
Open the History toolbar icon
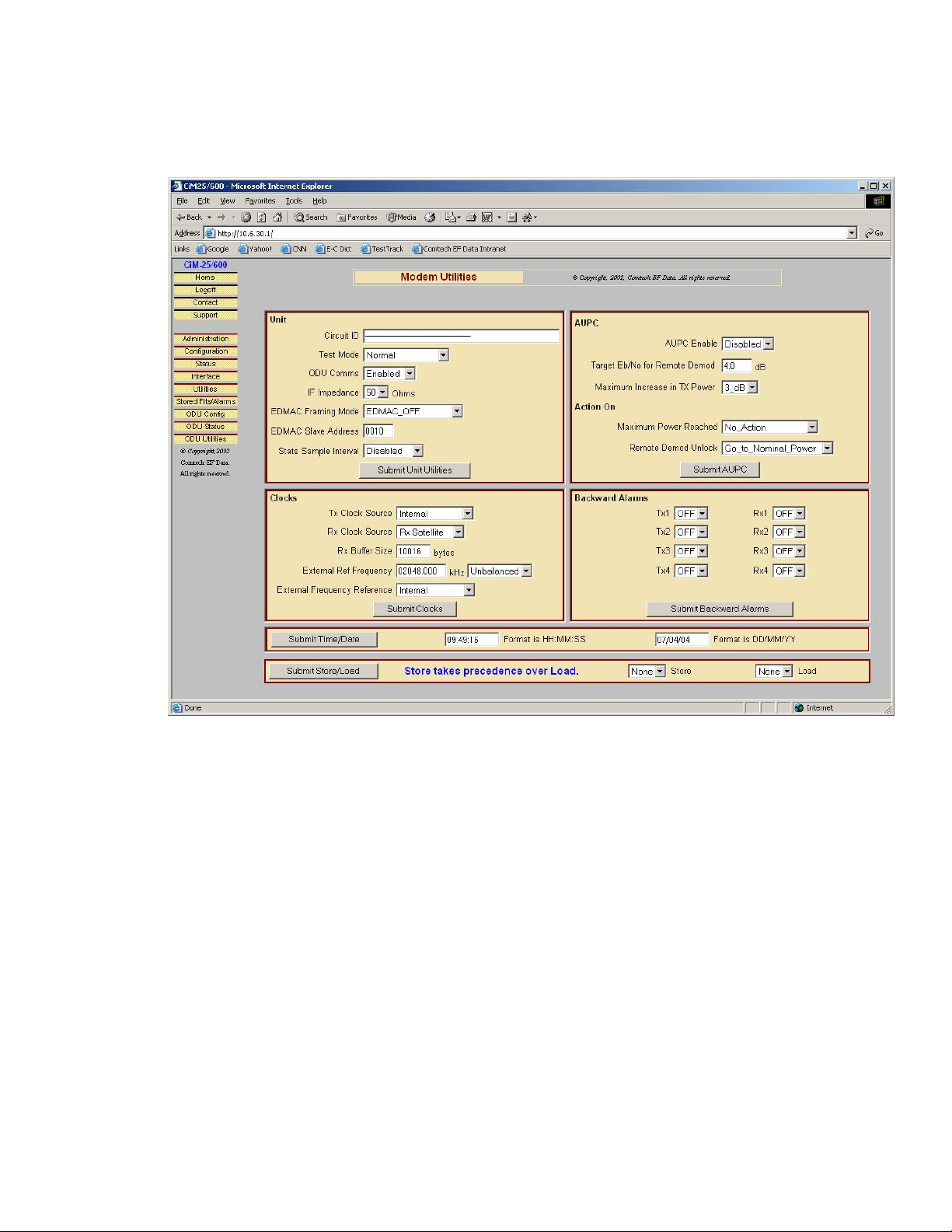click(430, 218)
